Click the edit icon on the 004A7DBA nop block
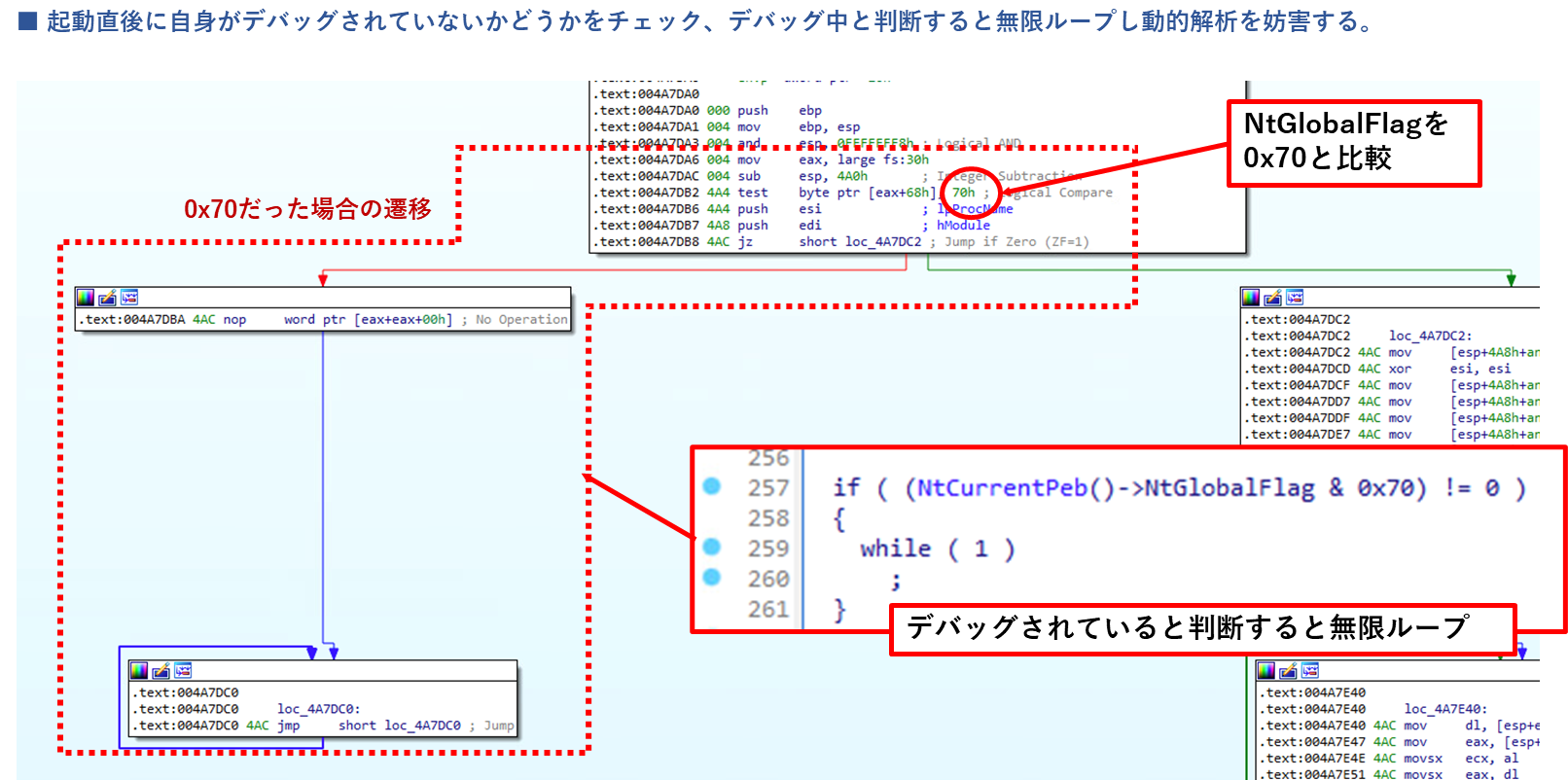 coord(107,298)
